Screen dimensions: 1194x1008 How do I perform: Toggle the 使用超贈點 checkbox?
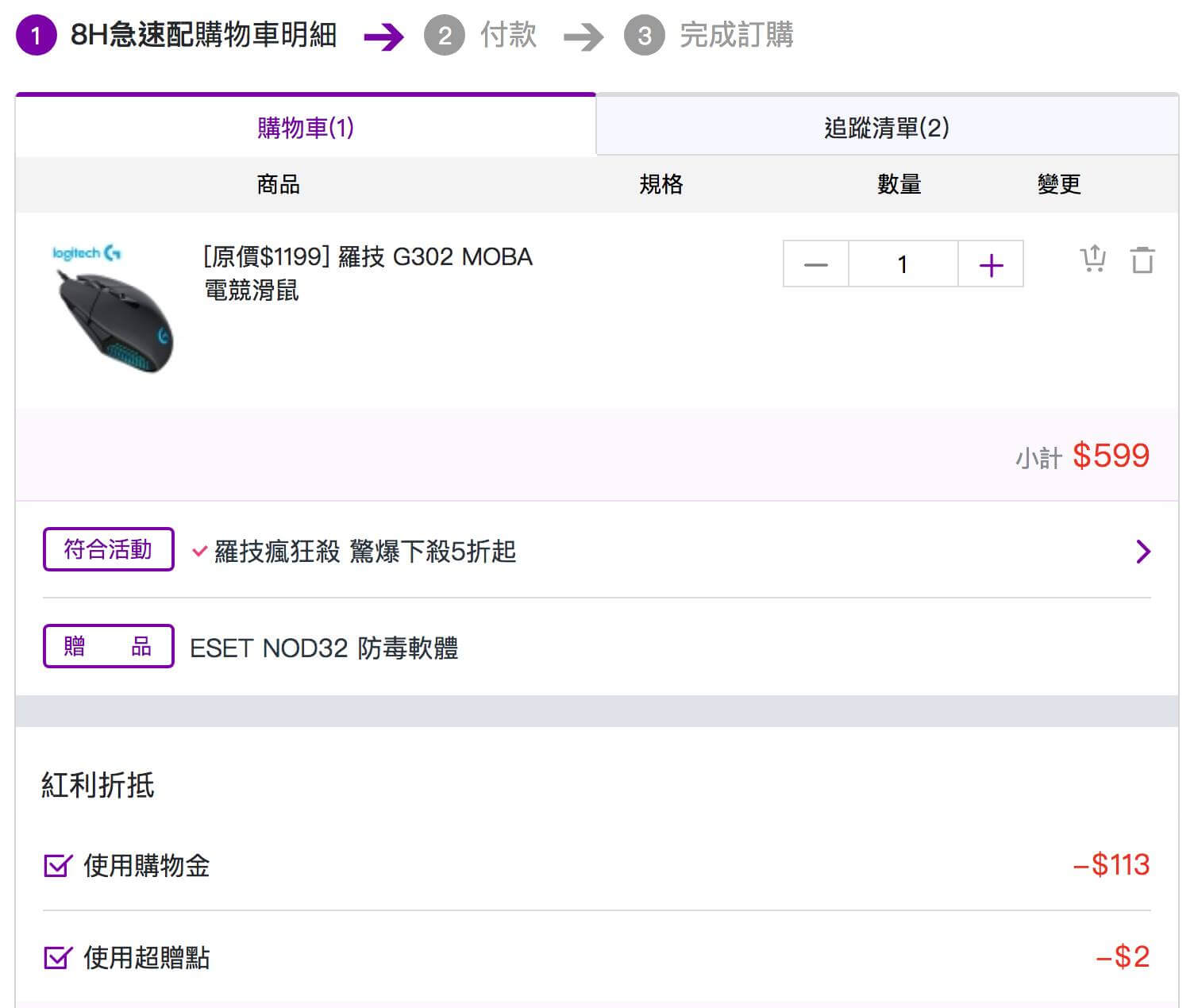point(58,957)
